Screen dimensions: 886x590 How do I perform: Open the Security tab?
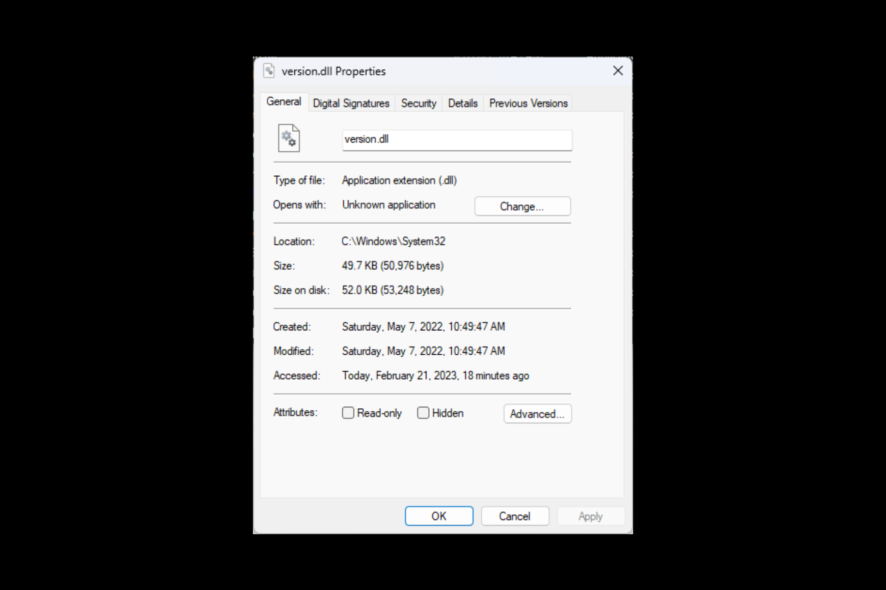[419, 103]
